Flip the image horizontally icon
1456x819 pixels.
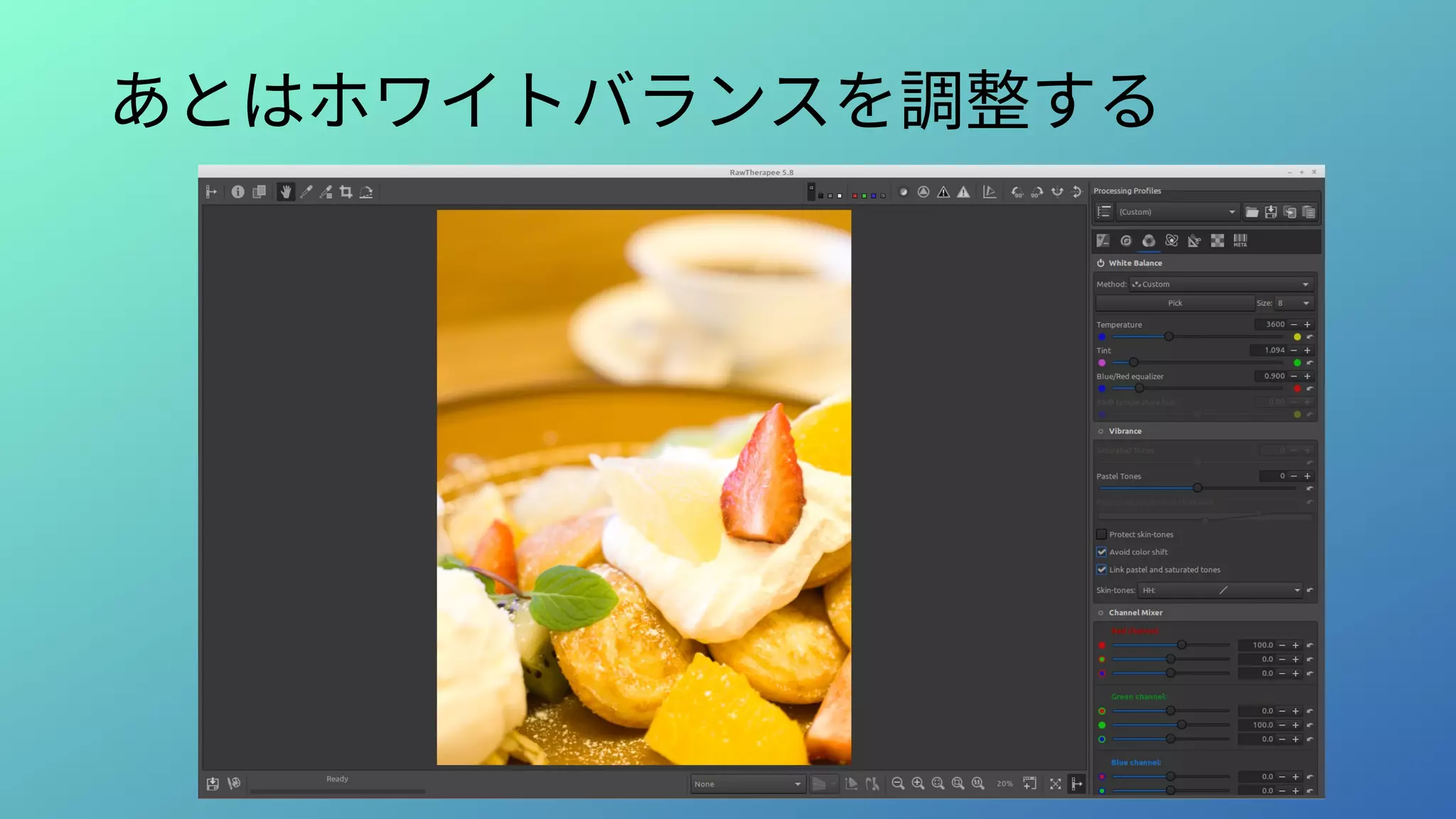pos(1057,192)
